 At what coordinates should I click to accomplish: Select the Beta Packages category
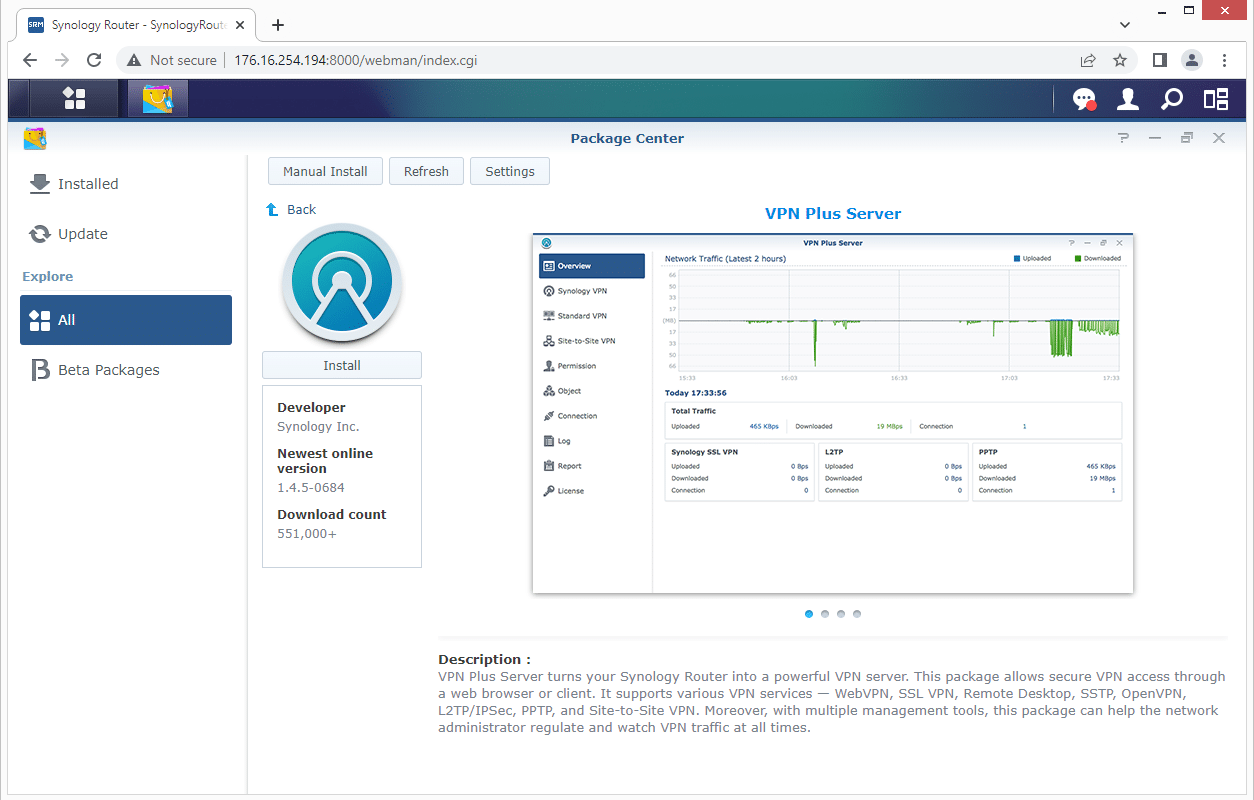126,370
